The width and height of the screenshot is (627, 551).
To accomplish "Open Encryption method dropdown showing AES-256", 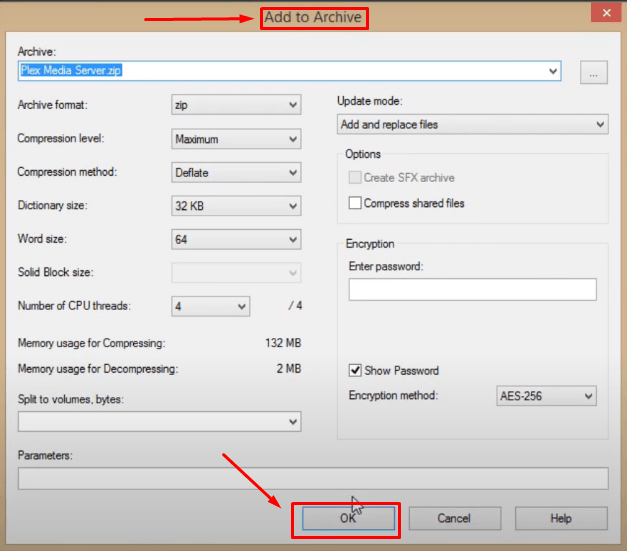I will [x=546, y=396].
